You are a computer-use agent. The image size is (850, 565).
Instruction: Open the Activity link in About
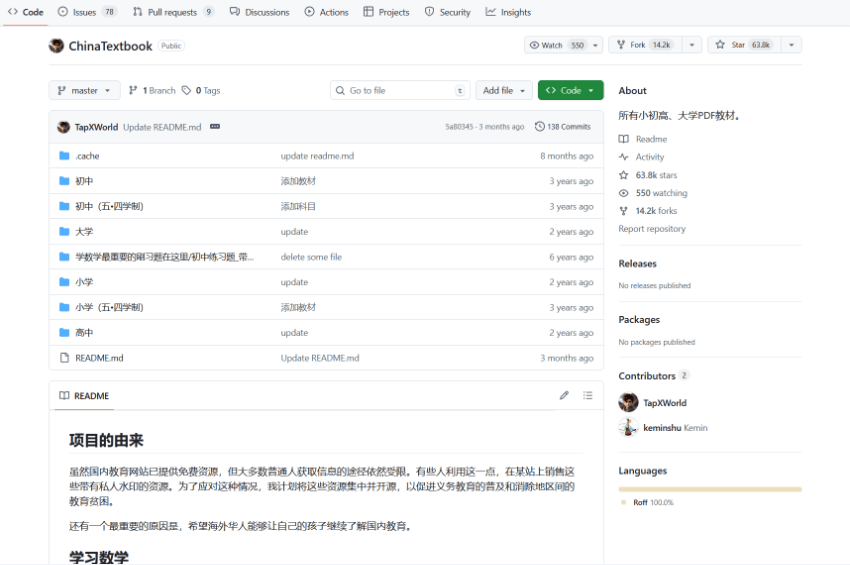click(x=641, y=157)
